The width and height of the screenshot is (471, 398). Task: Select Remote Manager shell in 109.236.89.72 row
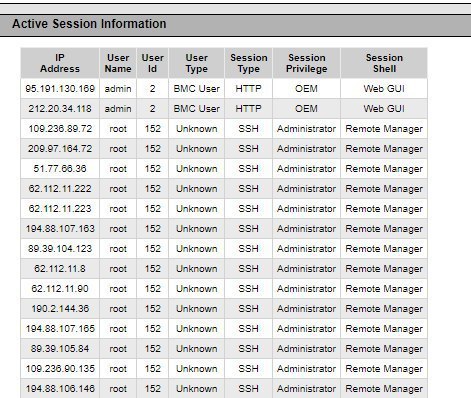(x=384, y=129)
